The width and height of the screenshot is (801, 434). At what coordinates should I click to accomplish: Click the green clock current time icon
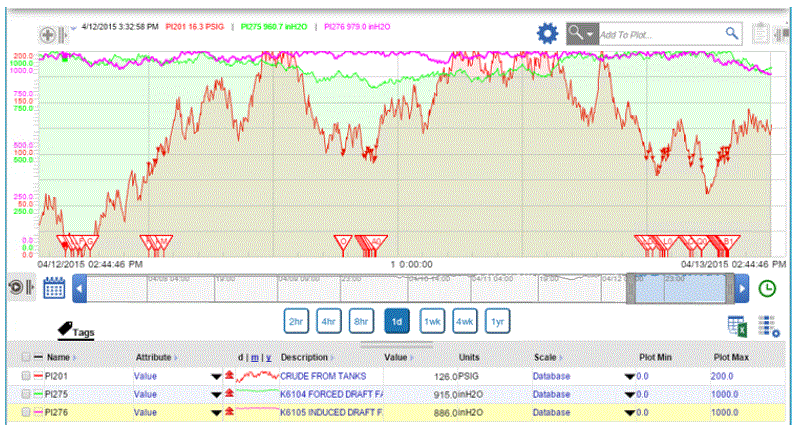(x=767, y=288)
